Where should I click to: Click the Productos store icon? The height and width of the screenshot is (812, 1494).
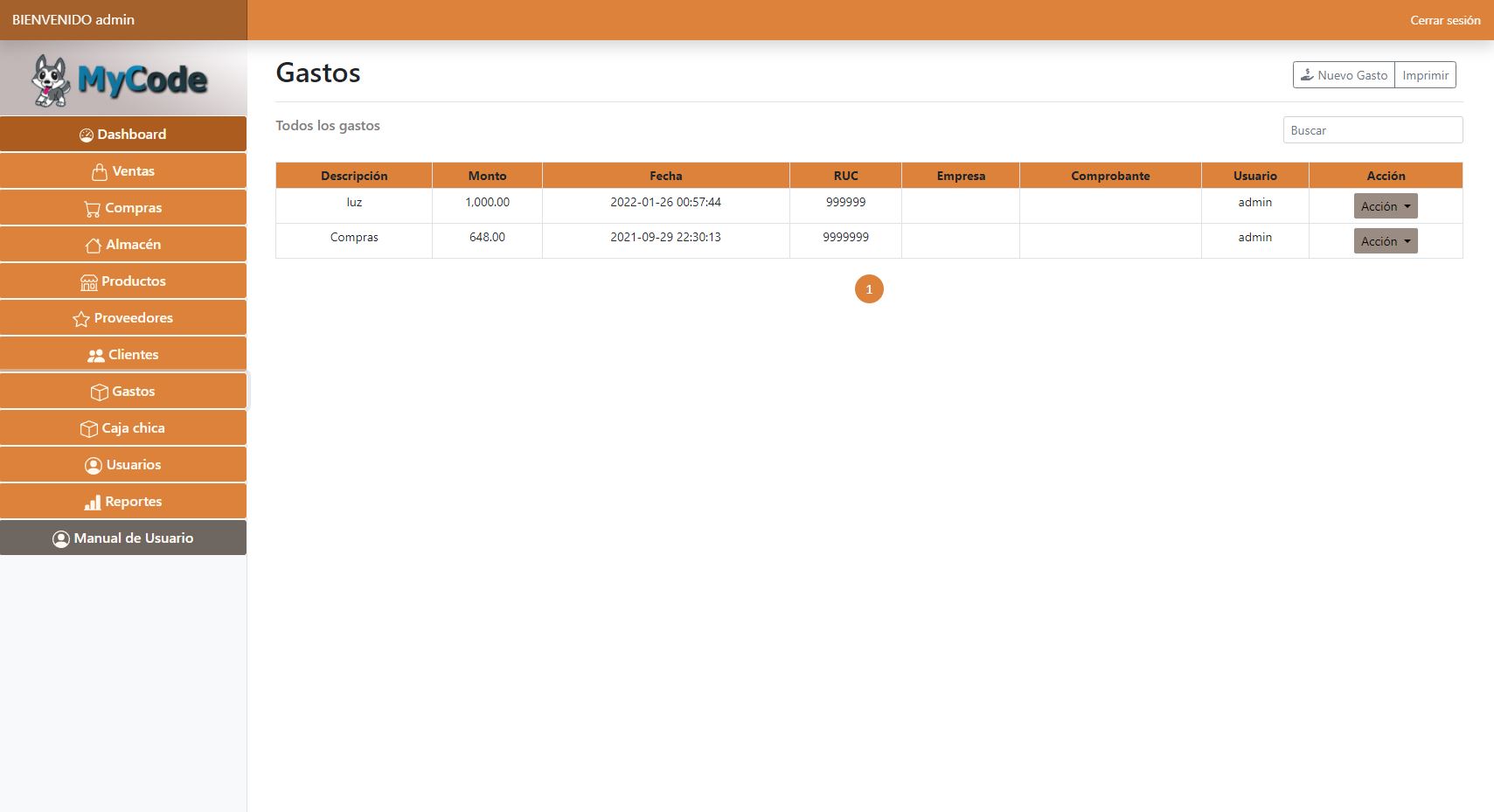(x=88, y=282)
